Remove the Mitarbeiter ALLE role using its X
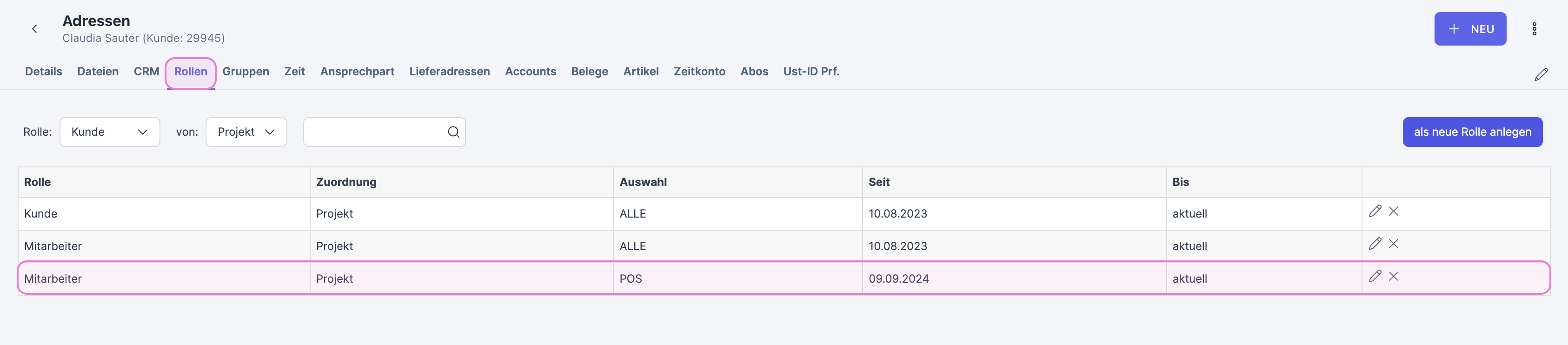 coord(1394,244)
